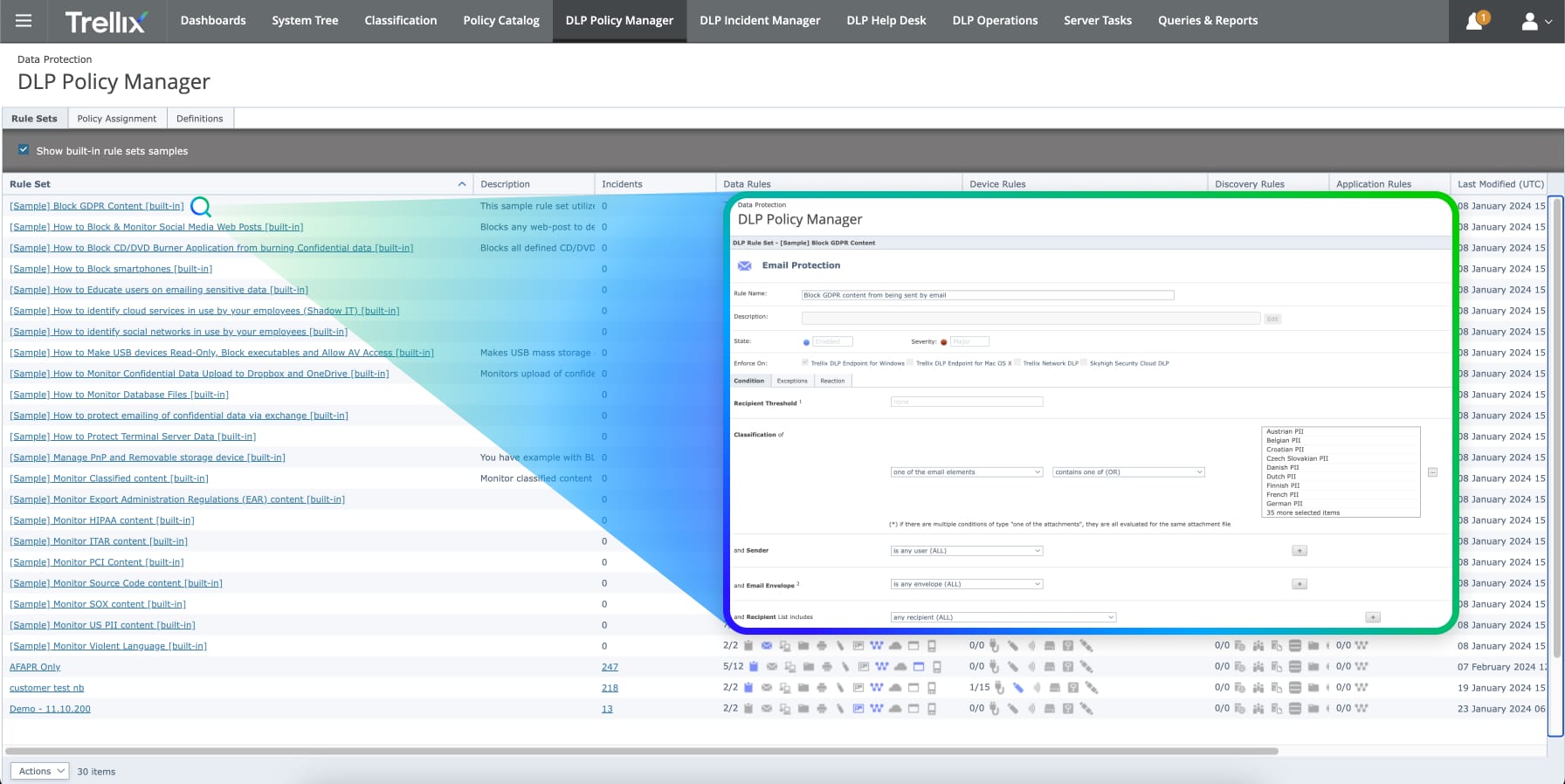Enable the Trellix Network DLP checkbox
This screenshot has height=784, width=1565.
coord(1017,362)
